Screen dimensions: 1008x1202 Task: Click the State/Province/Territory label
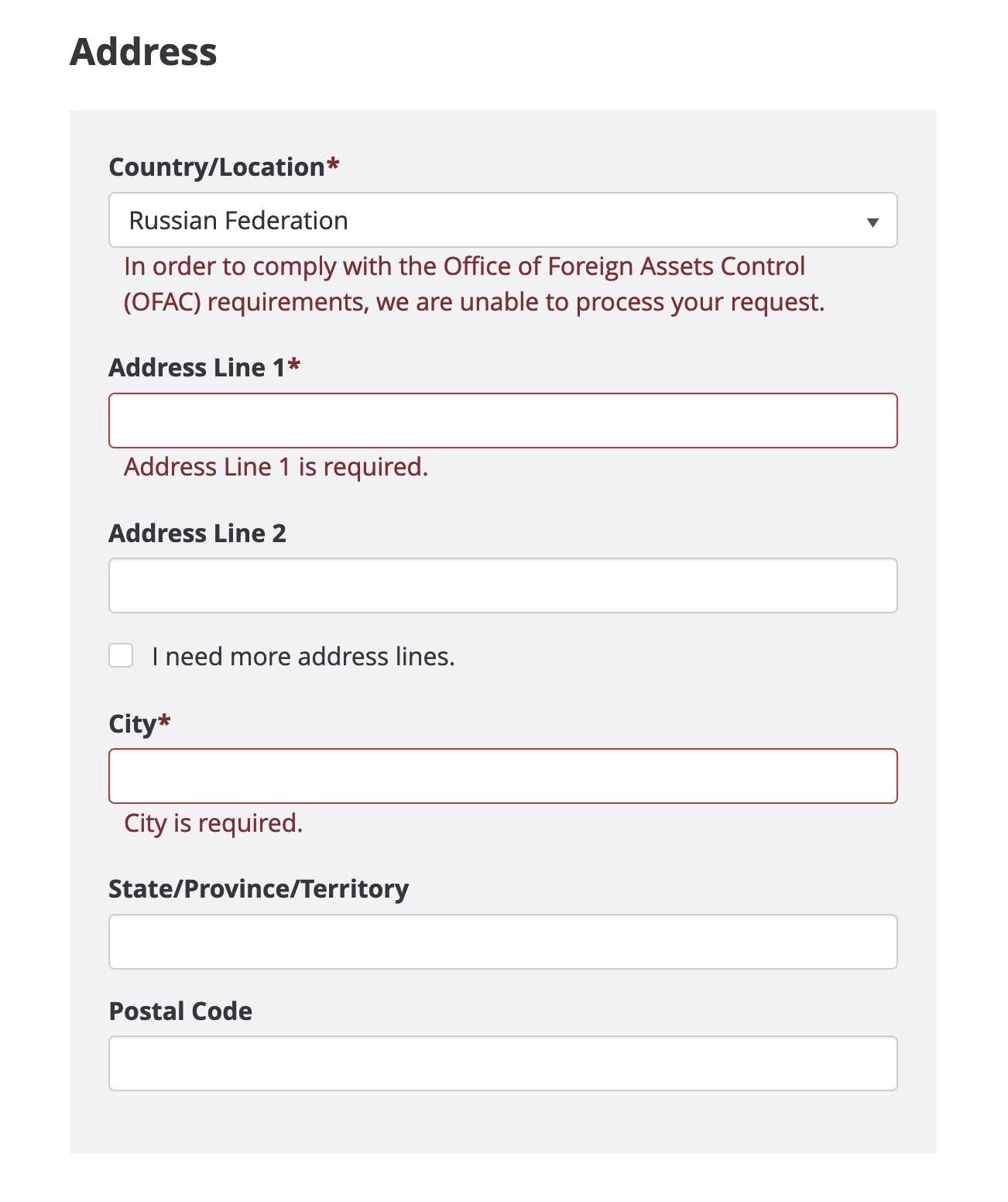pyautogui.click(x=259, y=889)
